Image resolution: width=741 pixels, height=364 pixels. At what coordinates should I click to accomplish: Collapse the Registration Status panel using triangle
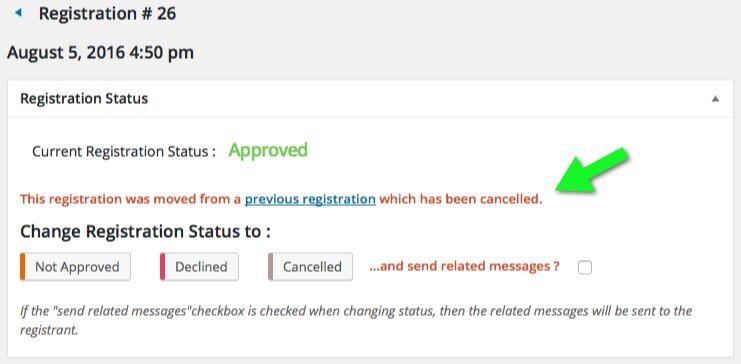click(715, 99)
